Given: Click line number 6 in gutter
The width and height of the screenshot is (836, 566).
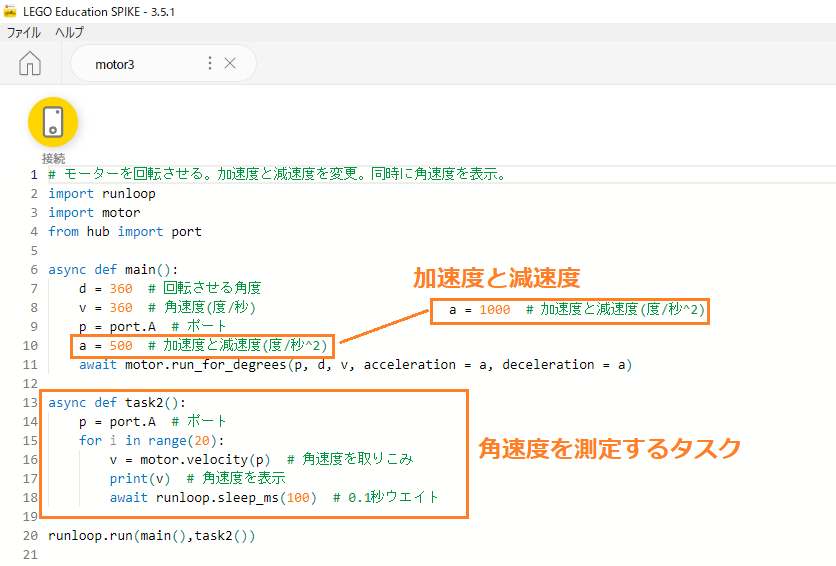Looking at the screenshot, I should (34, 270).
